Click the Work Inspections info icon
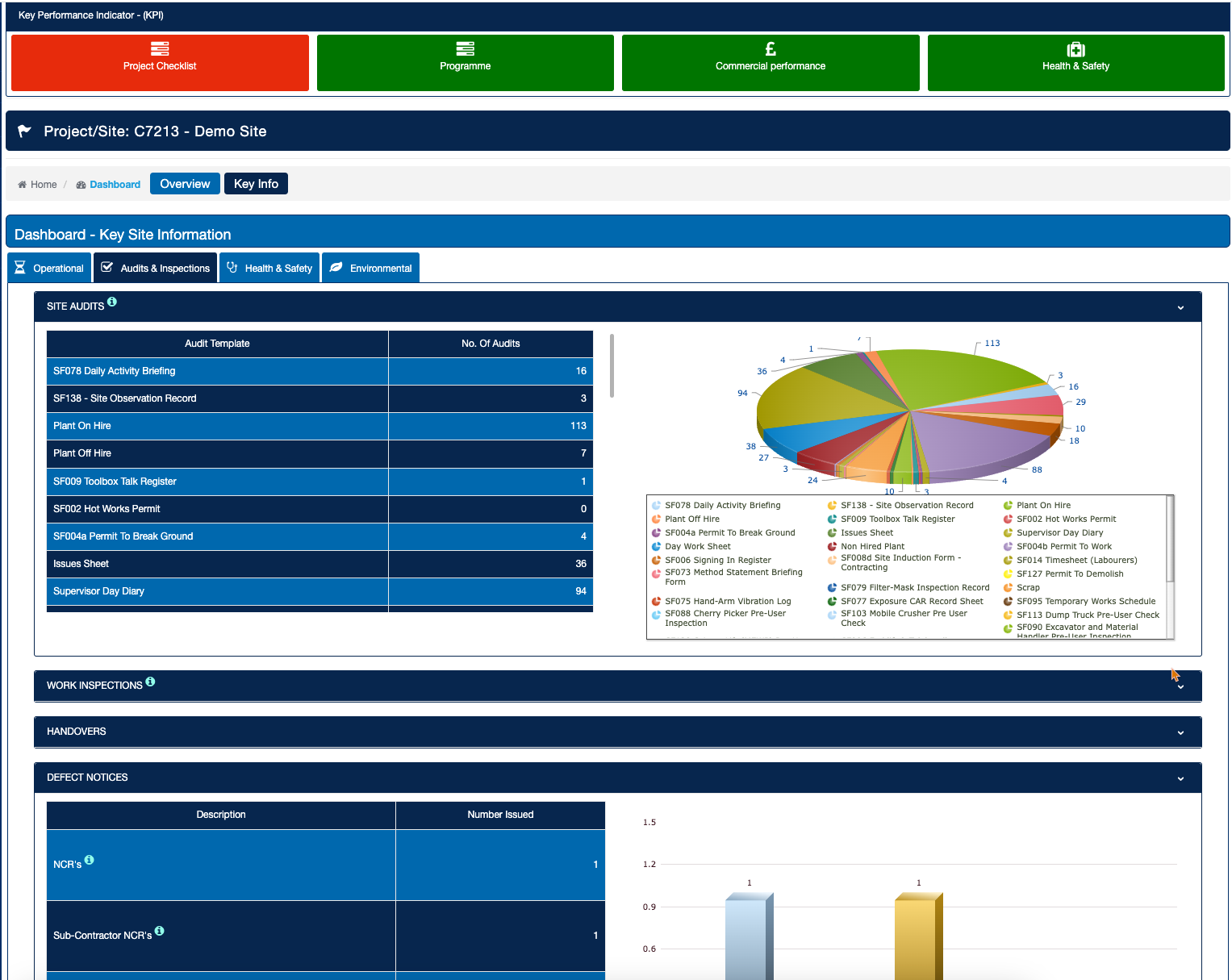Image resolution: width=1232 pixels, height=980 pixels. click(x=150, y=682)
